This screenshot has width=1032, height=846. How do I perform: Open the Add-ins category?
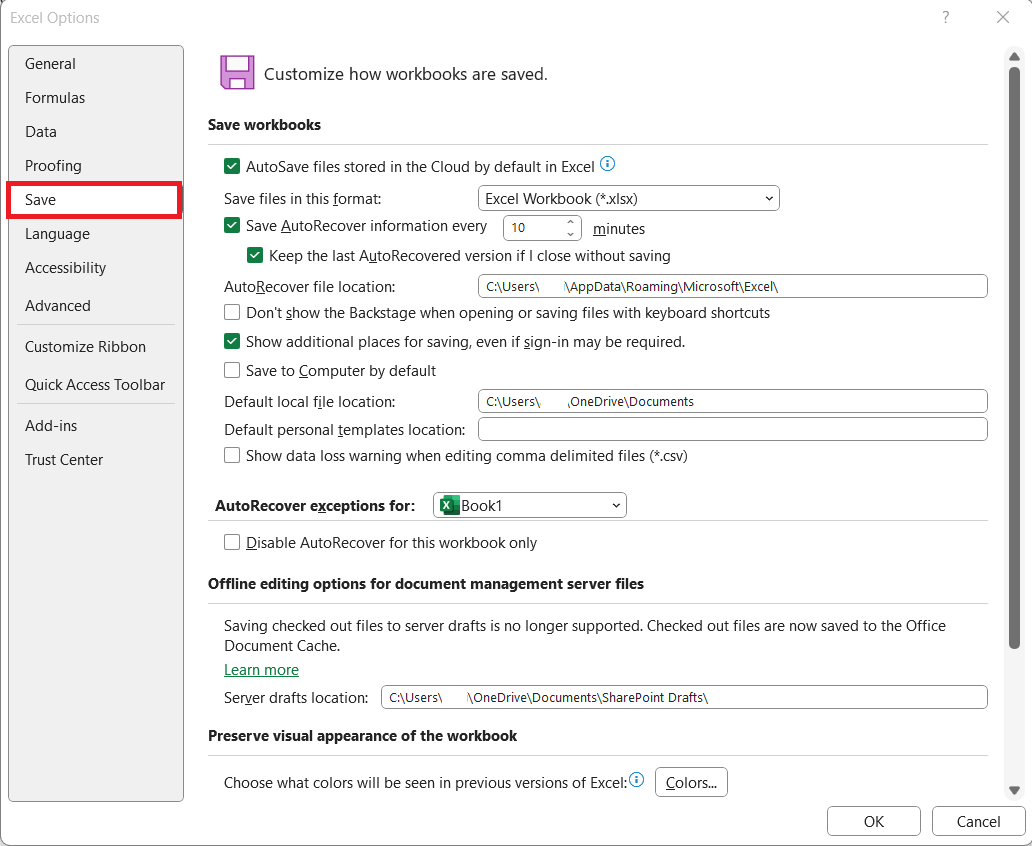[x=95, y=426]
